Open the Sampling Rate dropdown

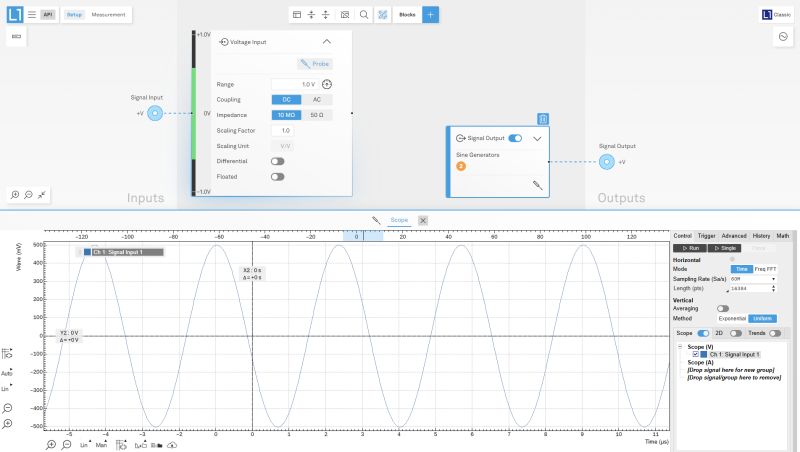click(x=753, y=279)
